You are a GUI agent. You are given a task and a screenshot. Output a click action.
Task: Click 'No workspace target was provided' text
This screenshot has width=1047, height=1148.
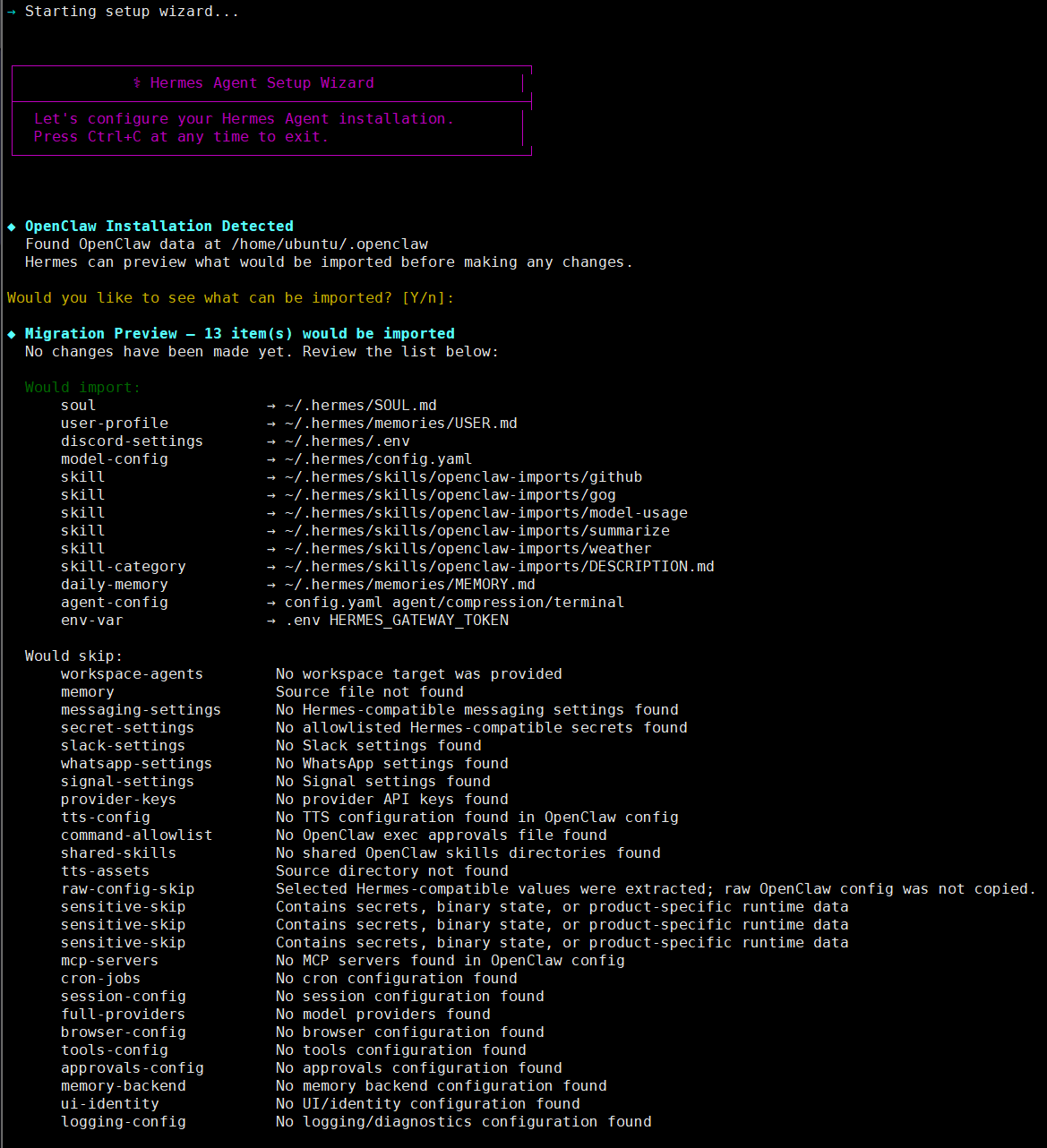(419, 673)
